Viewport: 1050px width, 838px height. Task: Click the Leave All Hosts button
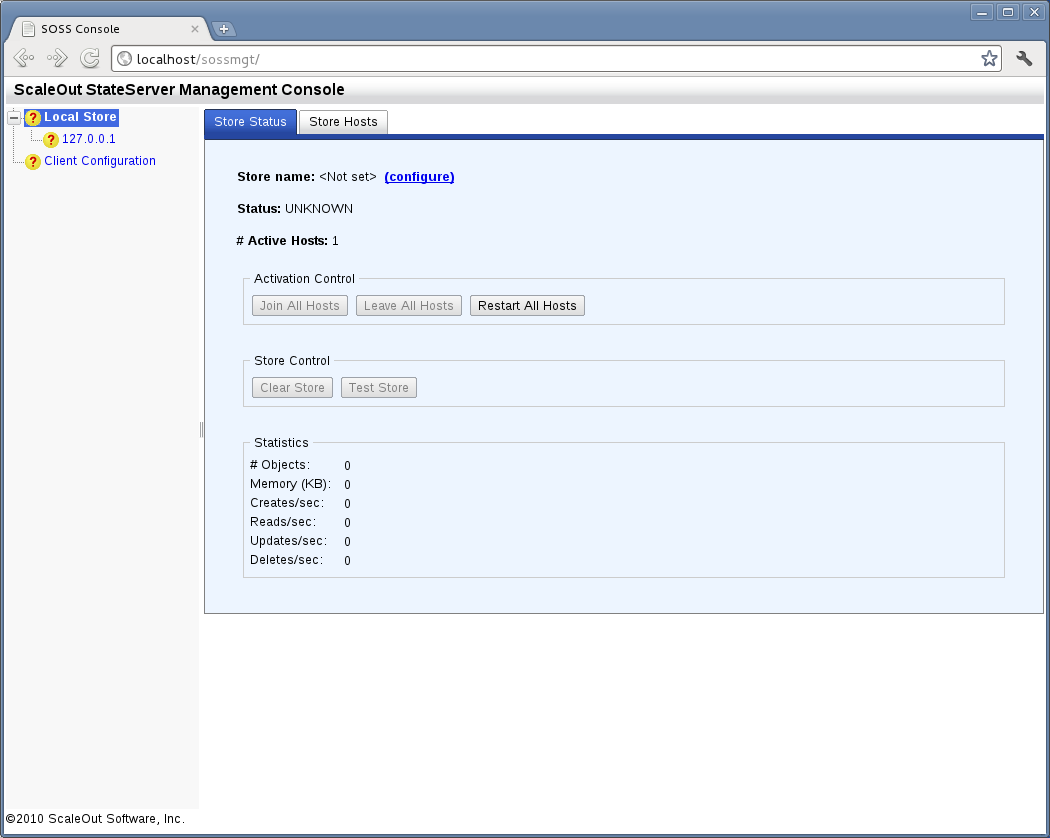pyautogui.click(x=408, y=305)
